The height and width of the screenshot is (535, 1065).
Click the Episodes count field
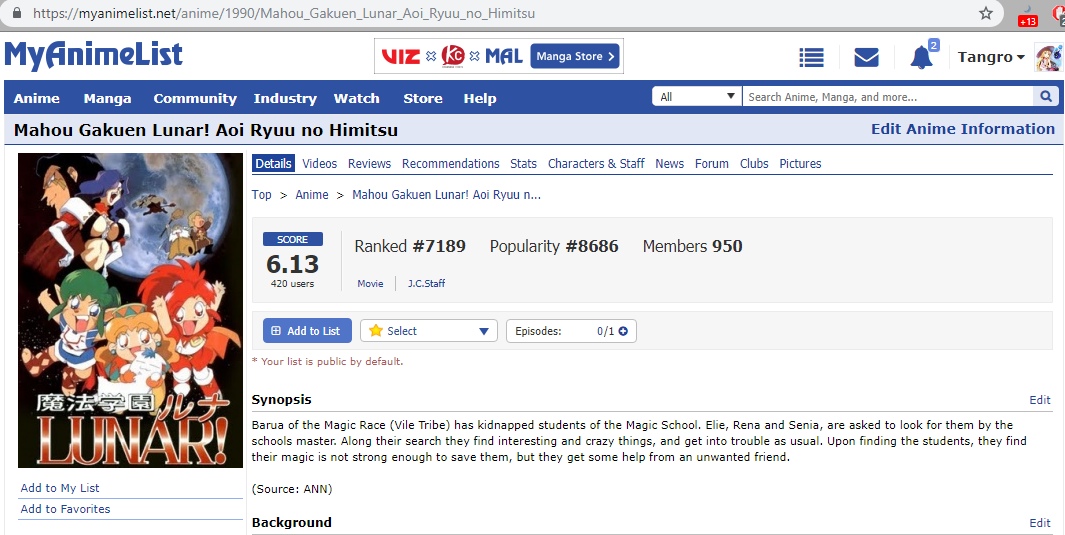571,331
